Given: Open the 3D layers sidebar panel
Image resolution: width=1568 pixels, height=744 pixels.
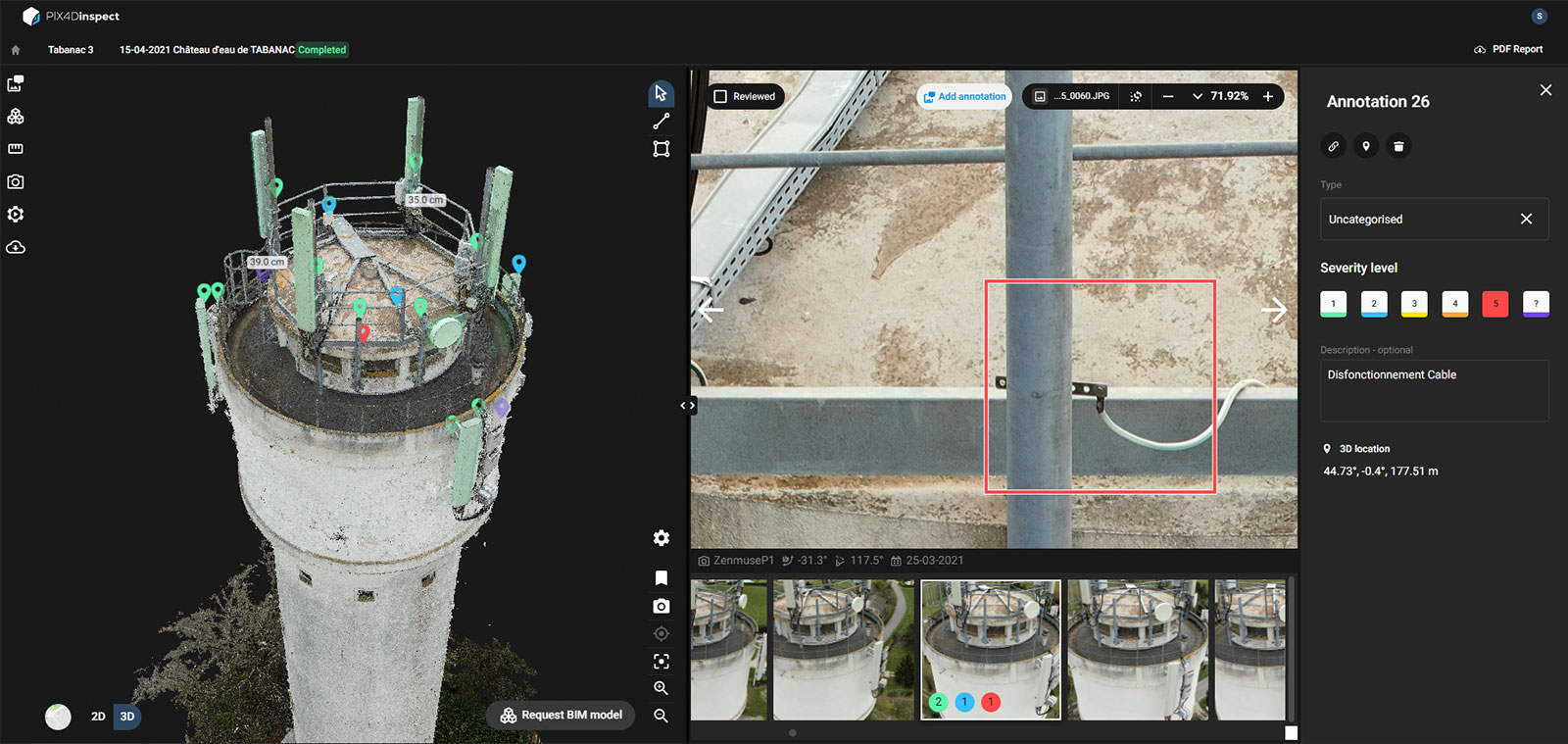Looking at the screenshot, I should pos(16,117).
